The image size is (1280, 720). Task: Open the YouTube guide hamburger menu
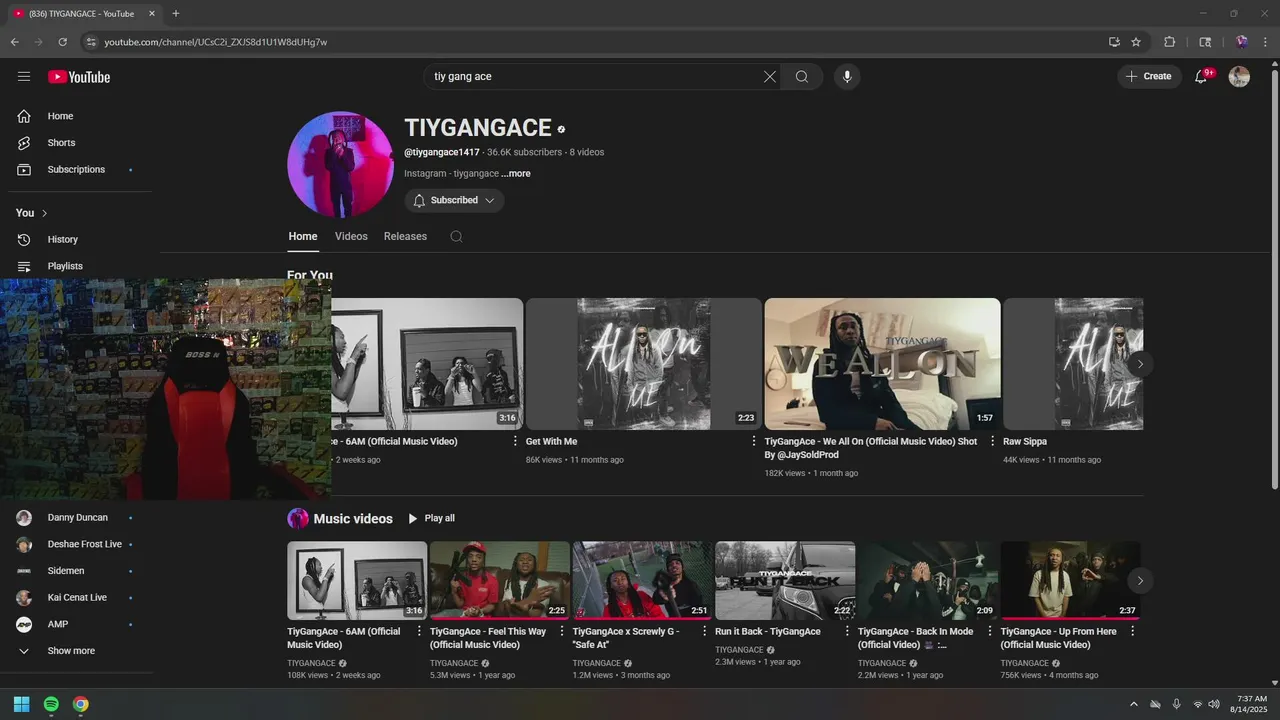pyautogui.click(x=24, y=77)
